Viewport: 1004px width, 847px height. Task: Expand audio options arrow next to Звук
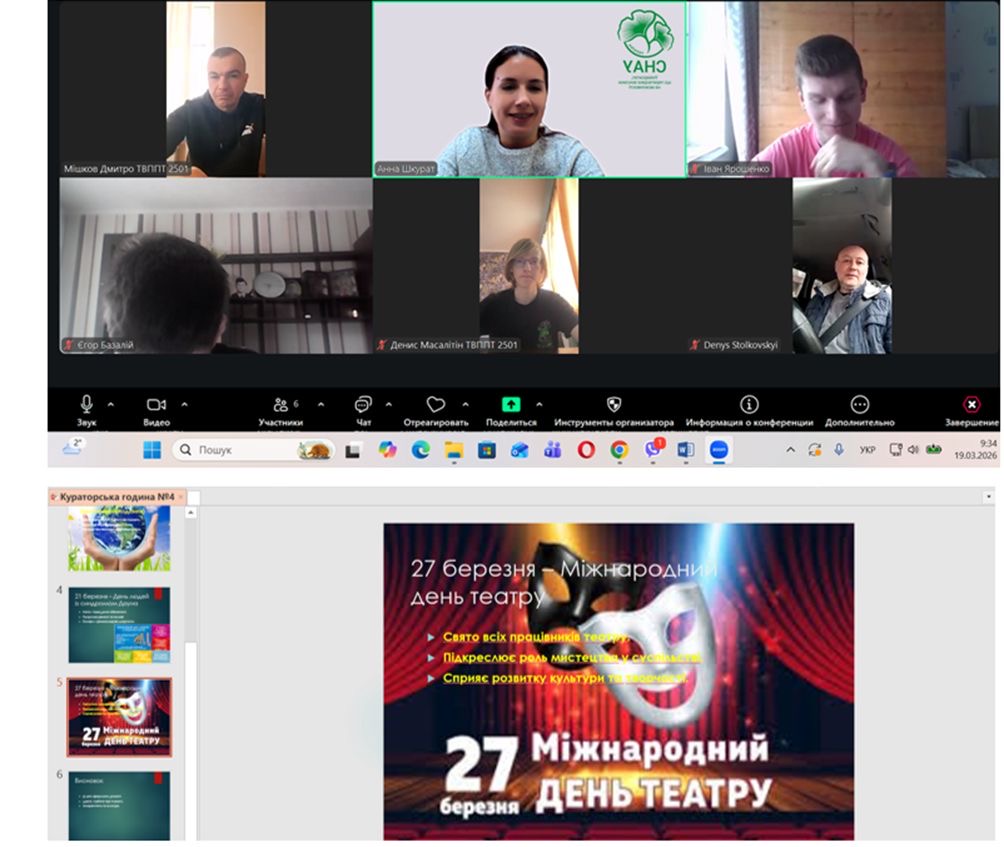click(110, 404)
